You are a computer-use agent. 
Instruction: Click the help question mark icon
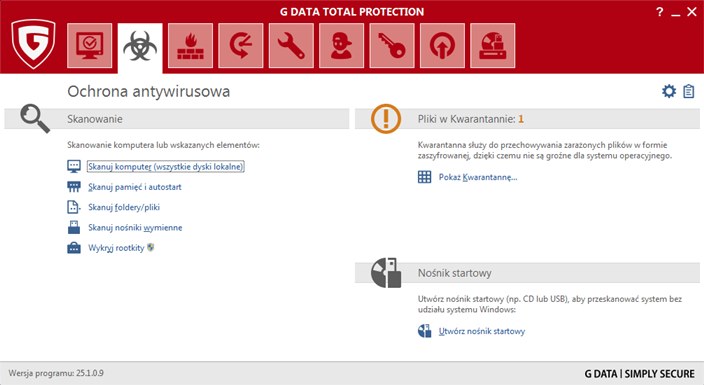[659, 12]
